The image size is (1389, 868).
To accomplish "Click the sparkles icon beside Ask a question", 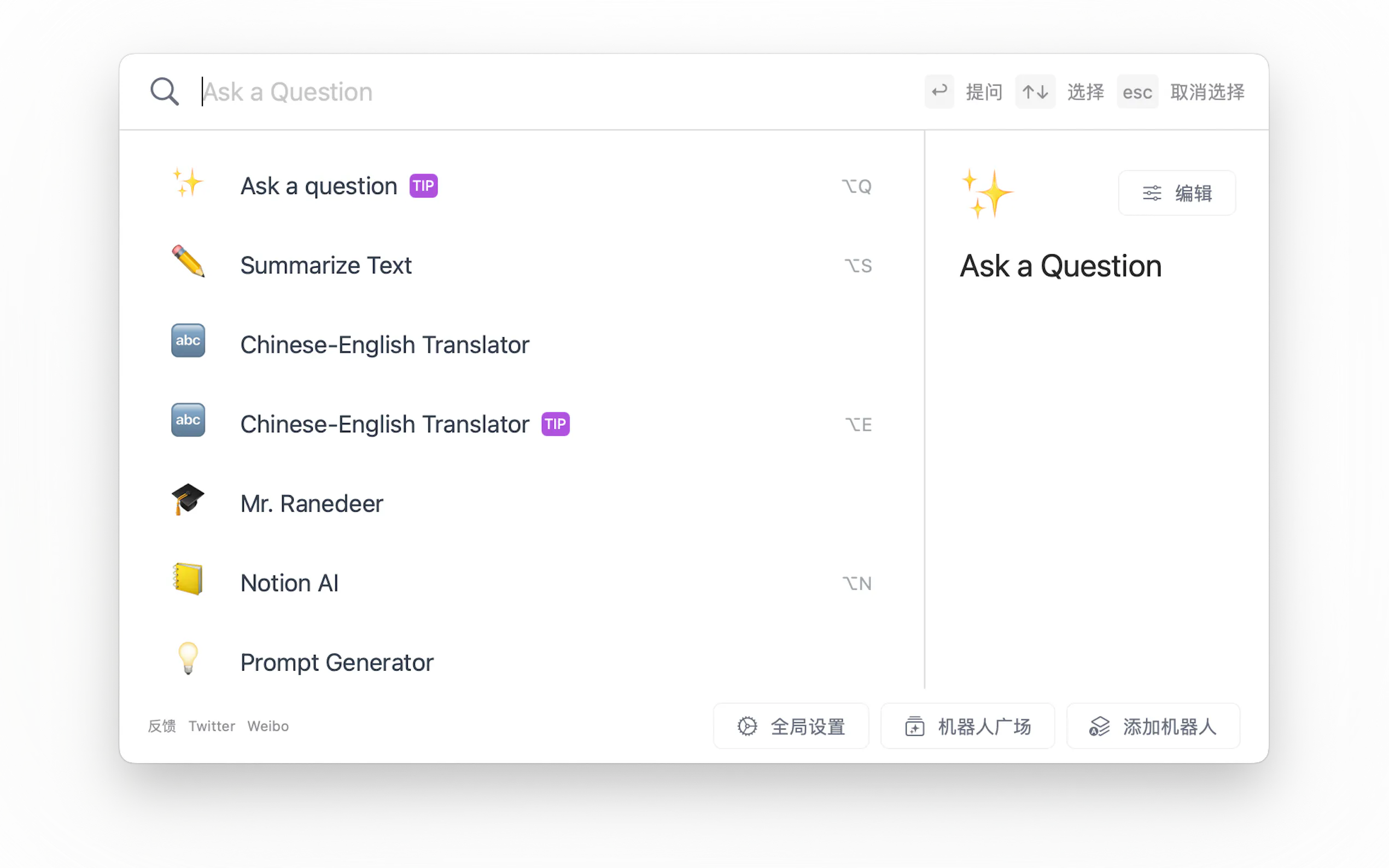I will click(x=188, y=183).
